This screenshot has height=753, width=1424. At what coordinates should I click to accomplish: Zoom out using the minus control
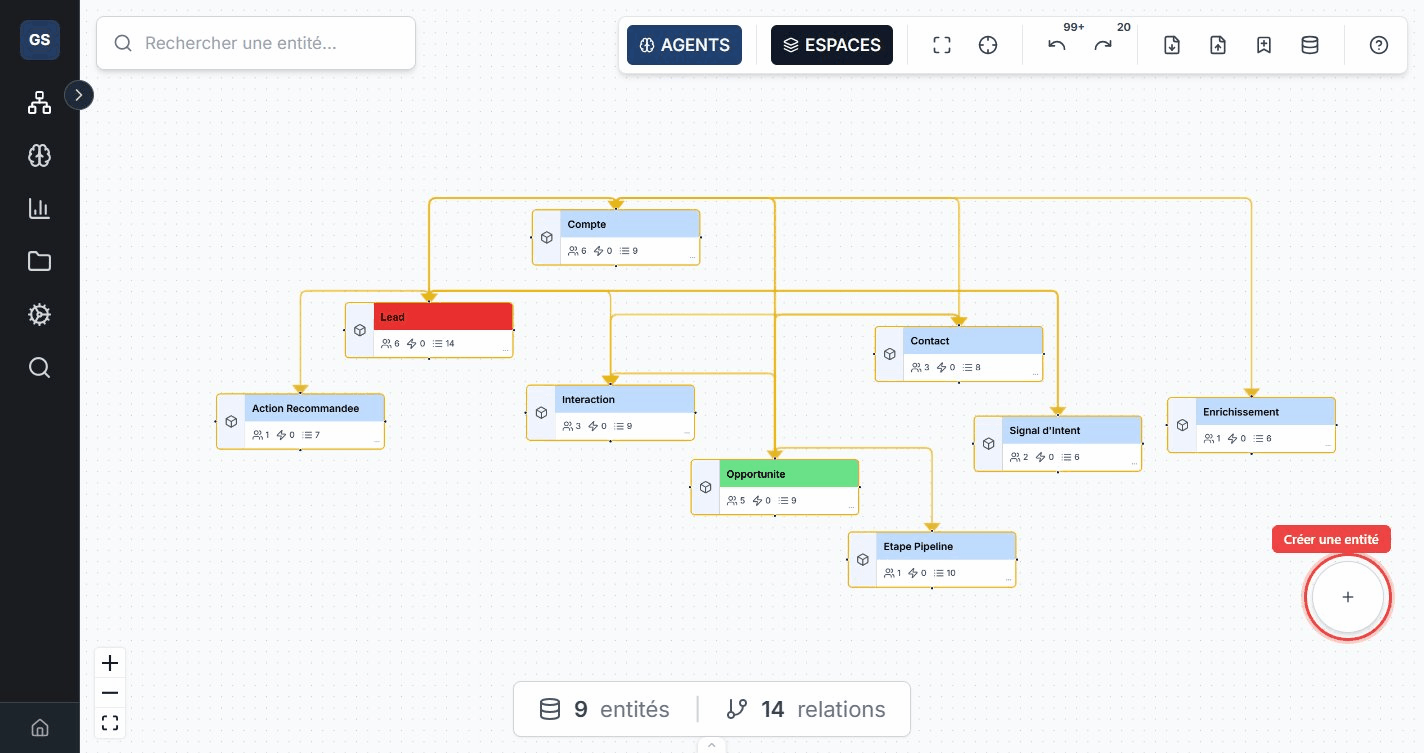[x=110, y=693]
